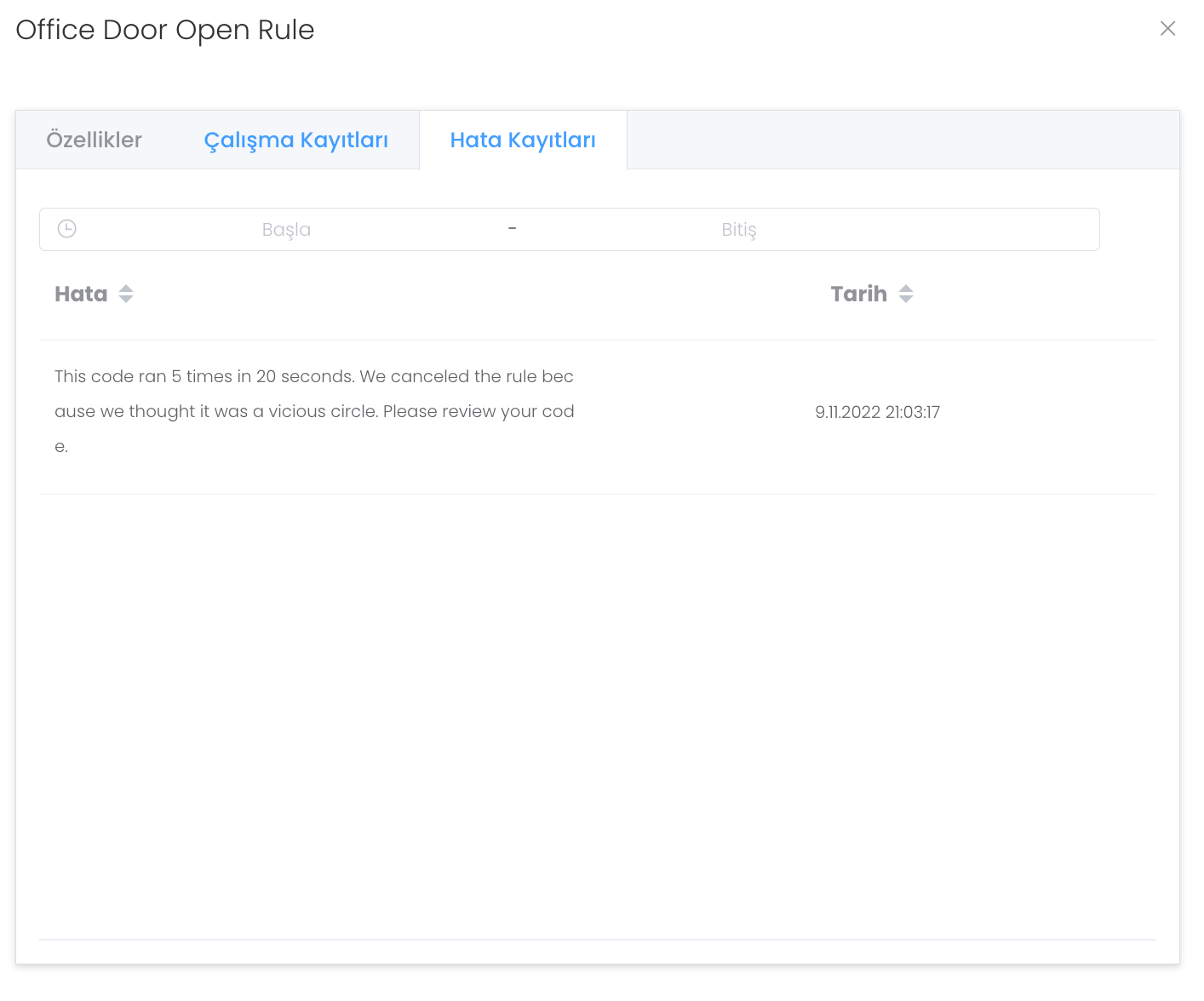Screen dimensions: 1204x1001
Task: Click the Office Door Open Rule title
Action: [x=165, y=30]
